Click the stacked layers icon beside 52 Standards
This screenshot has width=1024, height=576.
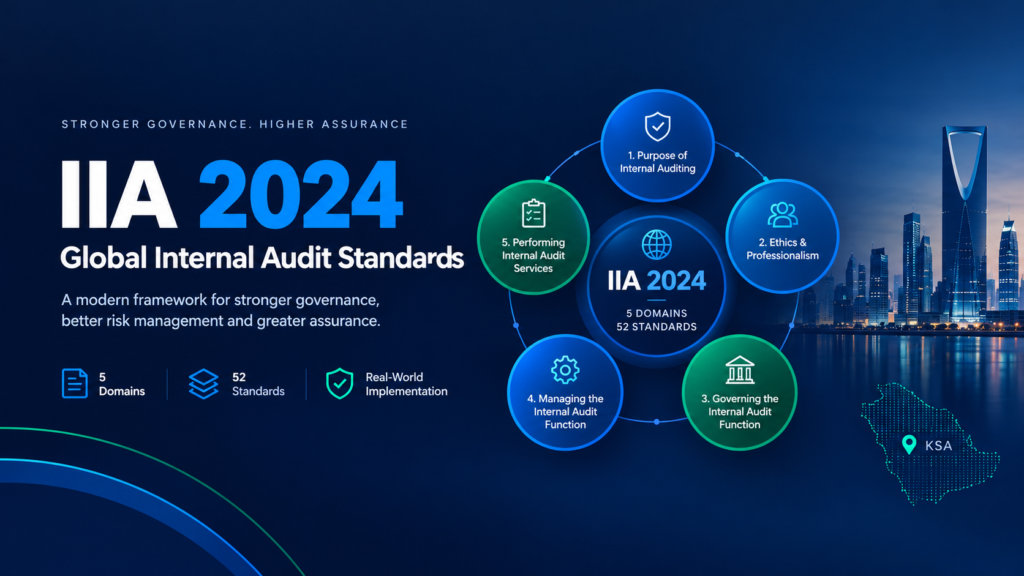[204, 383]
